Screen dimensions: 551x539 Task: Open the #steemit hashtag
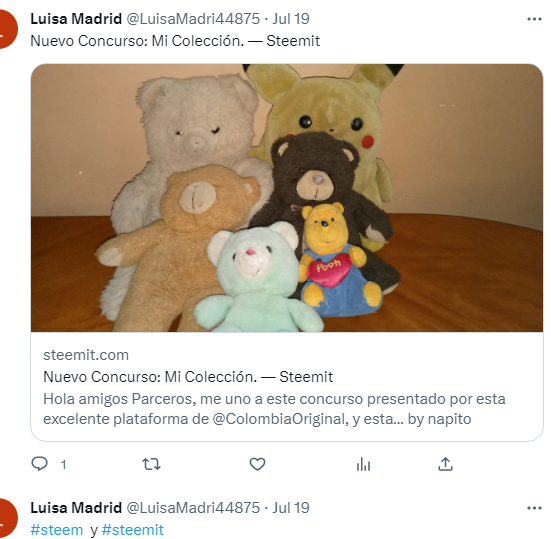point(132,530)
